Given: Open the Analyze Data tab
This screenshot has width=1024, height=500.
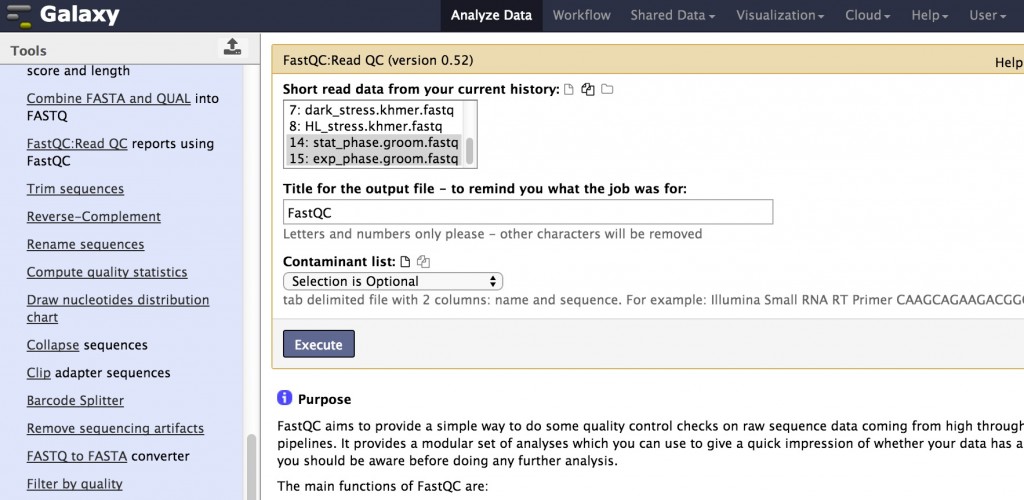Looking at the screenshot, I should point(491,15).
